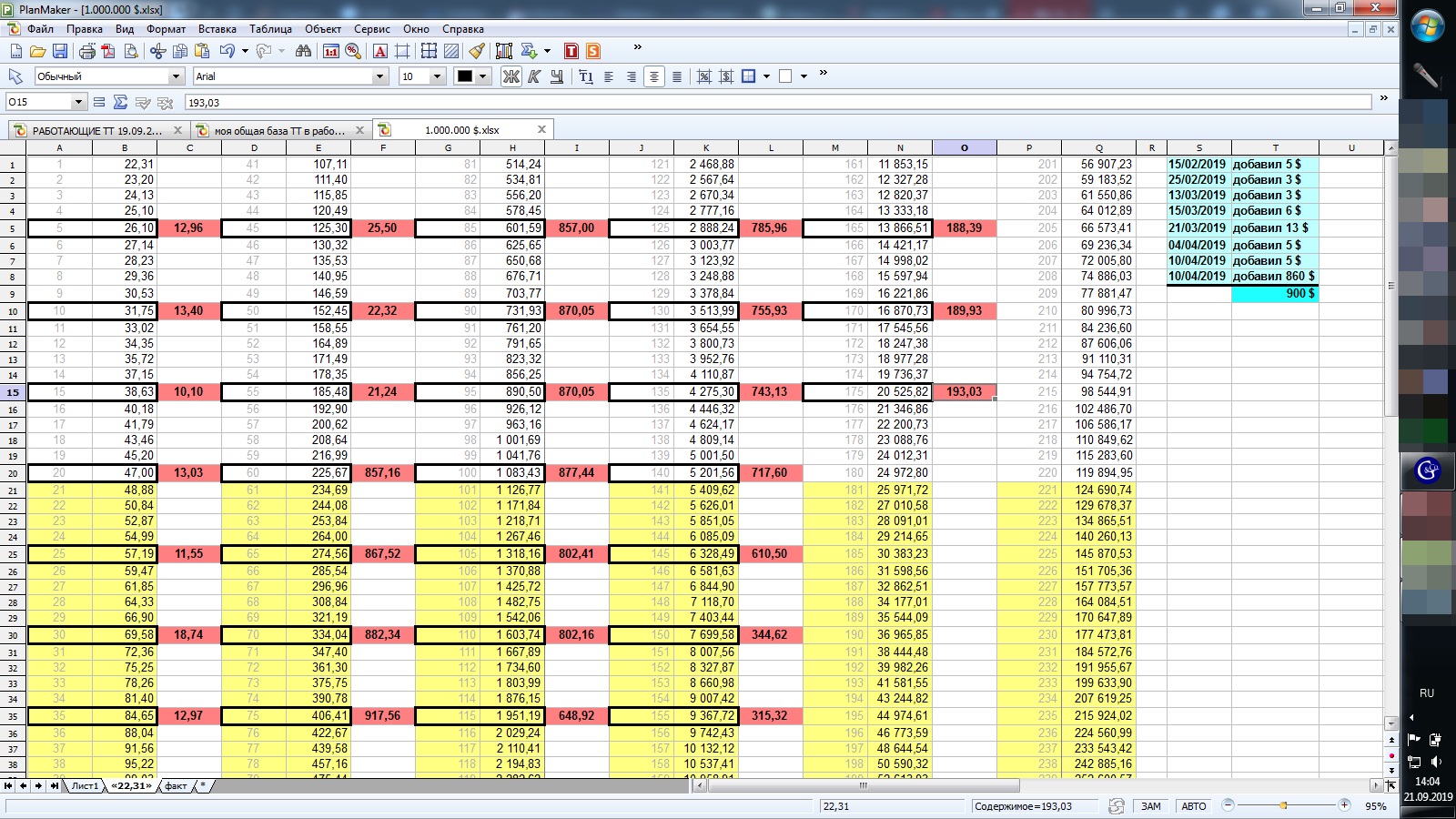Toggle bold formatting (Ж)
The width and height of the screenshot is (1456, 819).
coord(511,76)
